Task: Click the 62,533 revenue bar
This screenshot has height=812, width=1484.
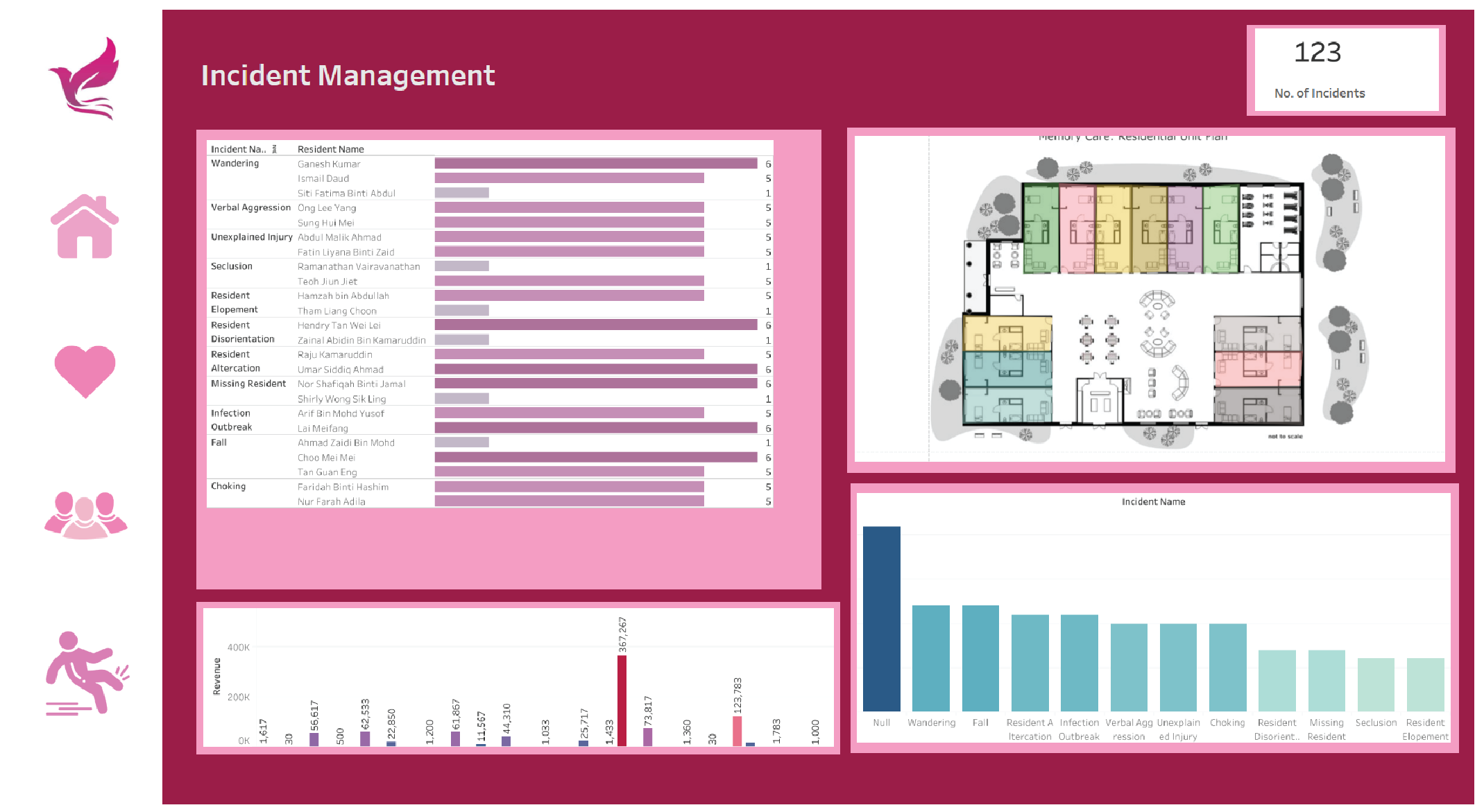Action: (x=365, y=738)
